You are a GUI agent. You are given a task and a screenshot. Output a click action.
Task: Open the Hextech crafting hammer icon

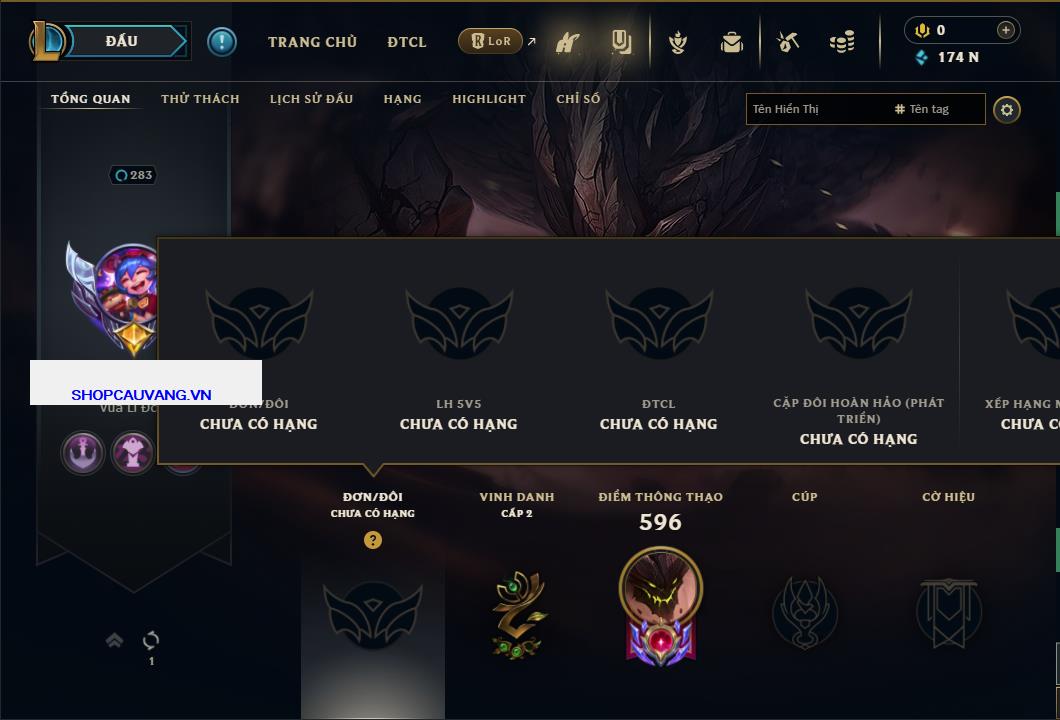pyautogui.click(x=788, y=43)
